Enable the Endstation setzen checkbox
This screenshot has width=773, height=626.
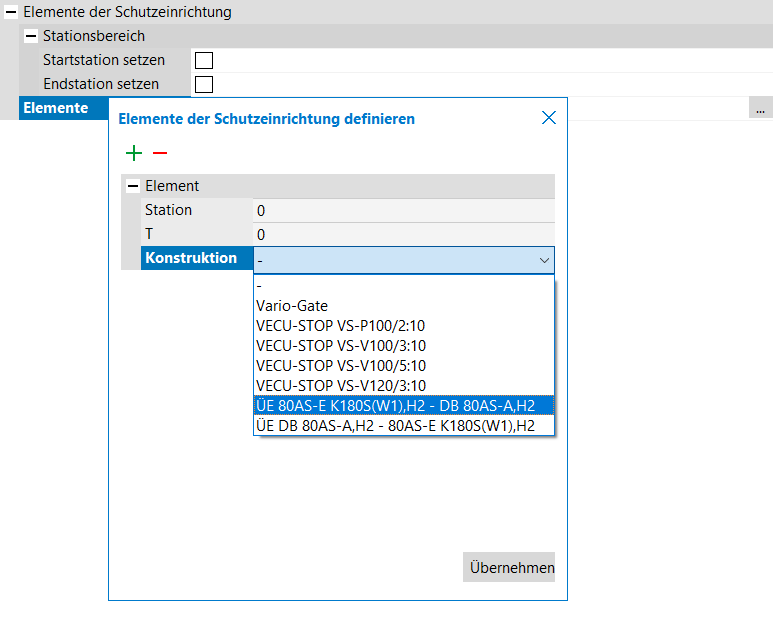(x=204, y=85)
